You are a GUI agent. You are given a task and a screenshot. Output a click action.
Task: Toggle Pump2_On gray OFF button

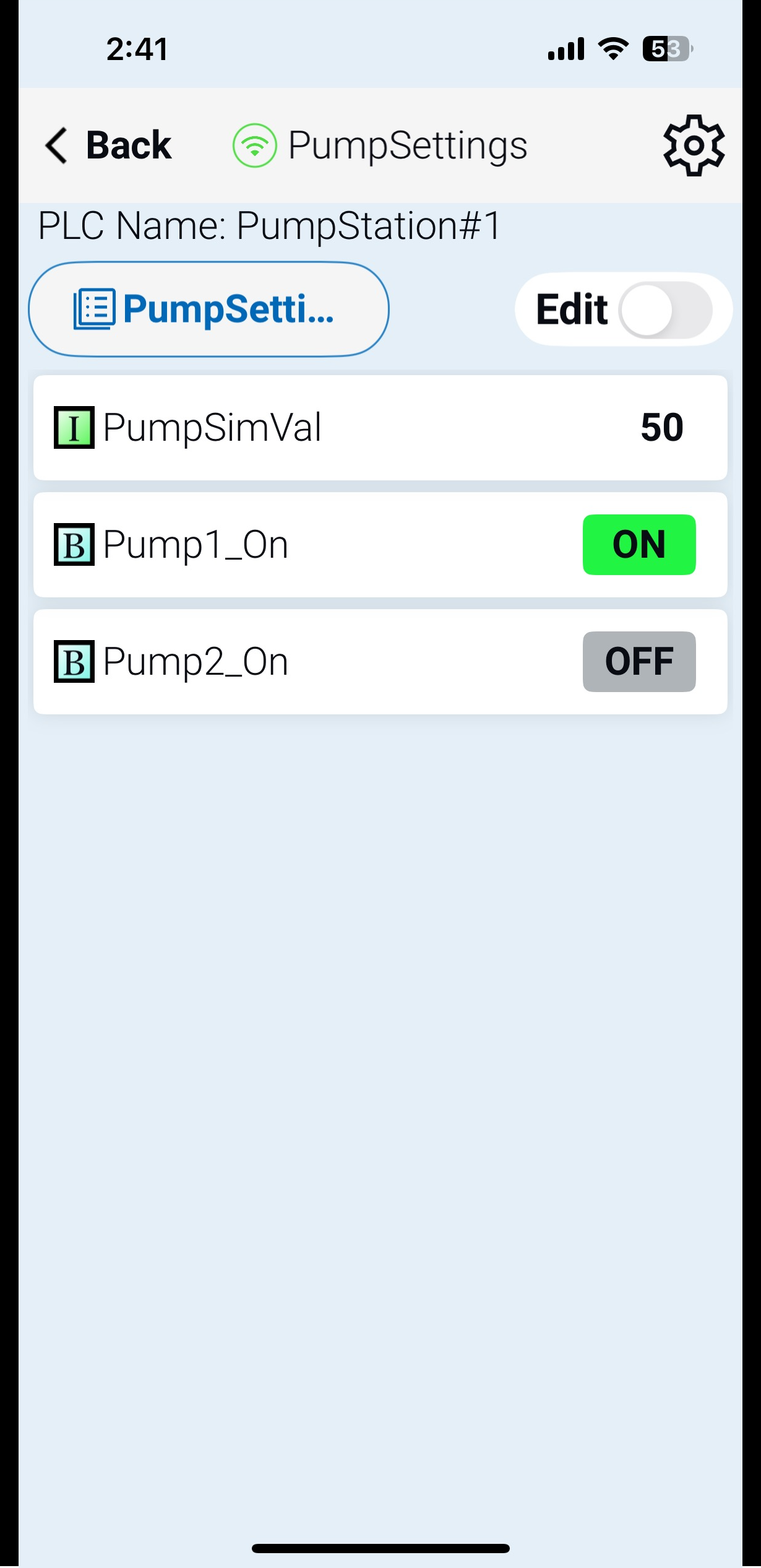(638, 662)
